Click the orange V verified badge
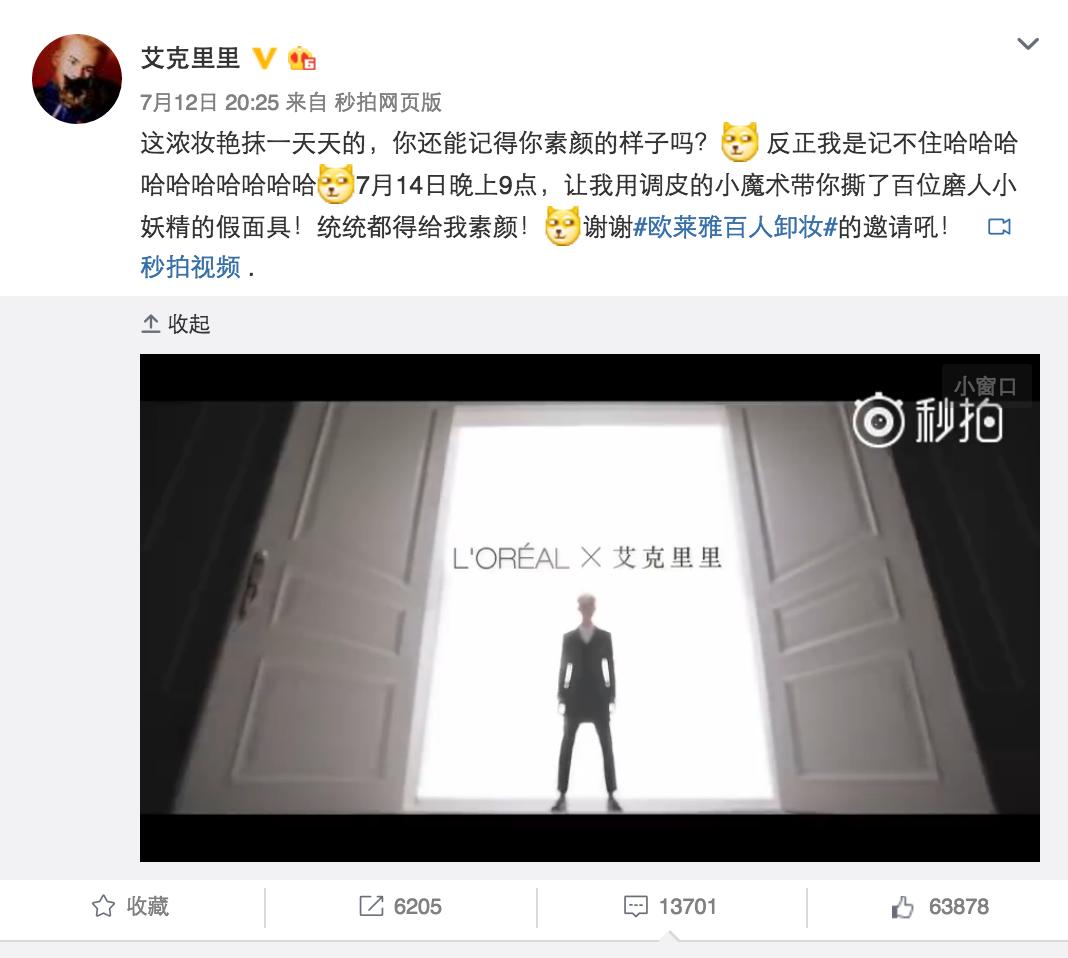 click(x=264, y=59)
